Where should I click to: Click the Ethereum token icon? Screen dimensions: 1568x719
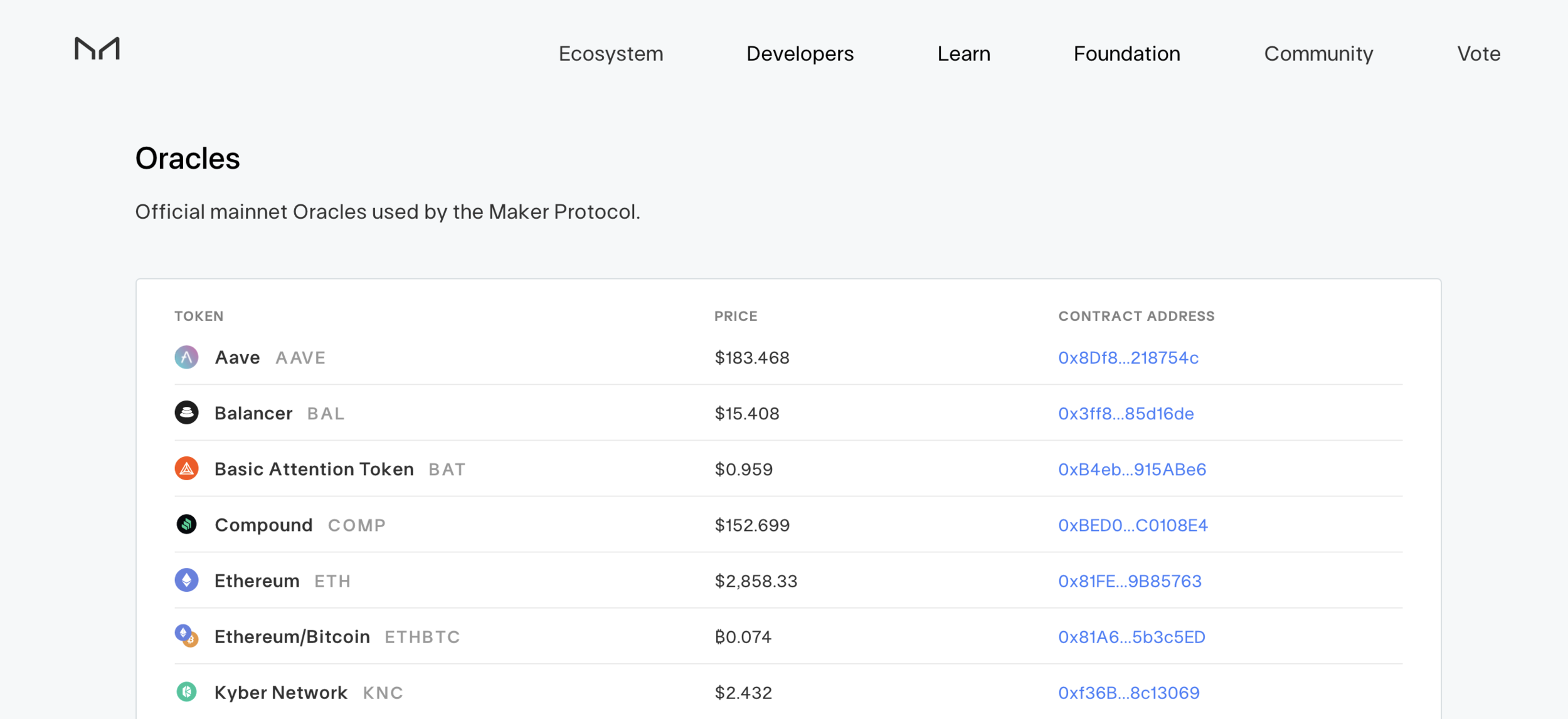pyautogui.click(x=186, y=580)
